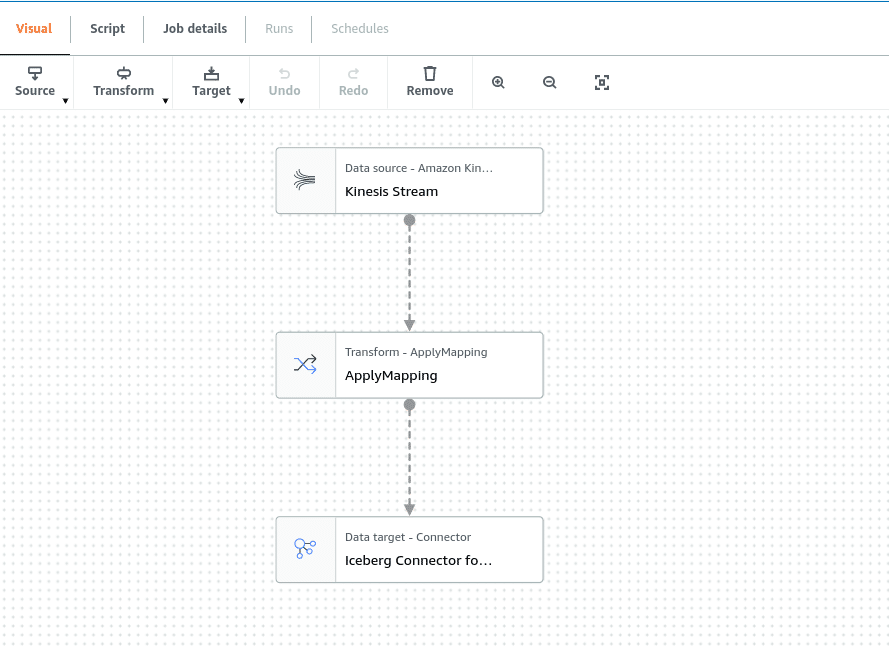Select the ApplyMapping node label

point(391,375)
